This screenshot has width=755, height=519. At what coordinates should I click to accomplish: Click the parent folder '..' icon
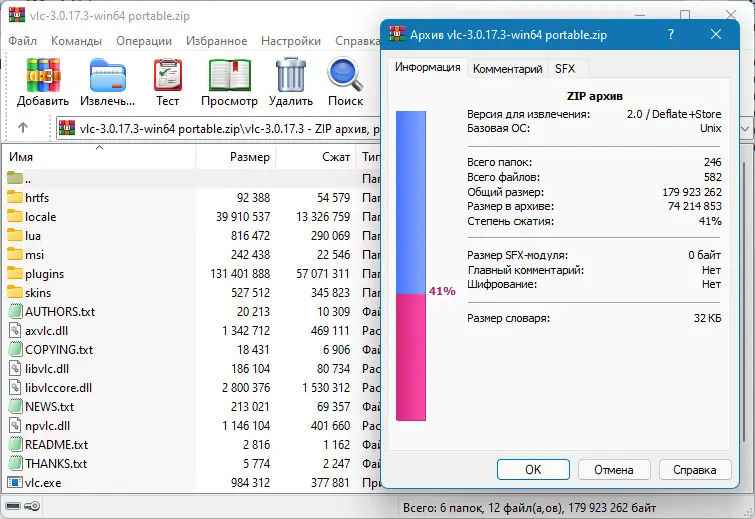click(15, 178)
